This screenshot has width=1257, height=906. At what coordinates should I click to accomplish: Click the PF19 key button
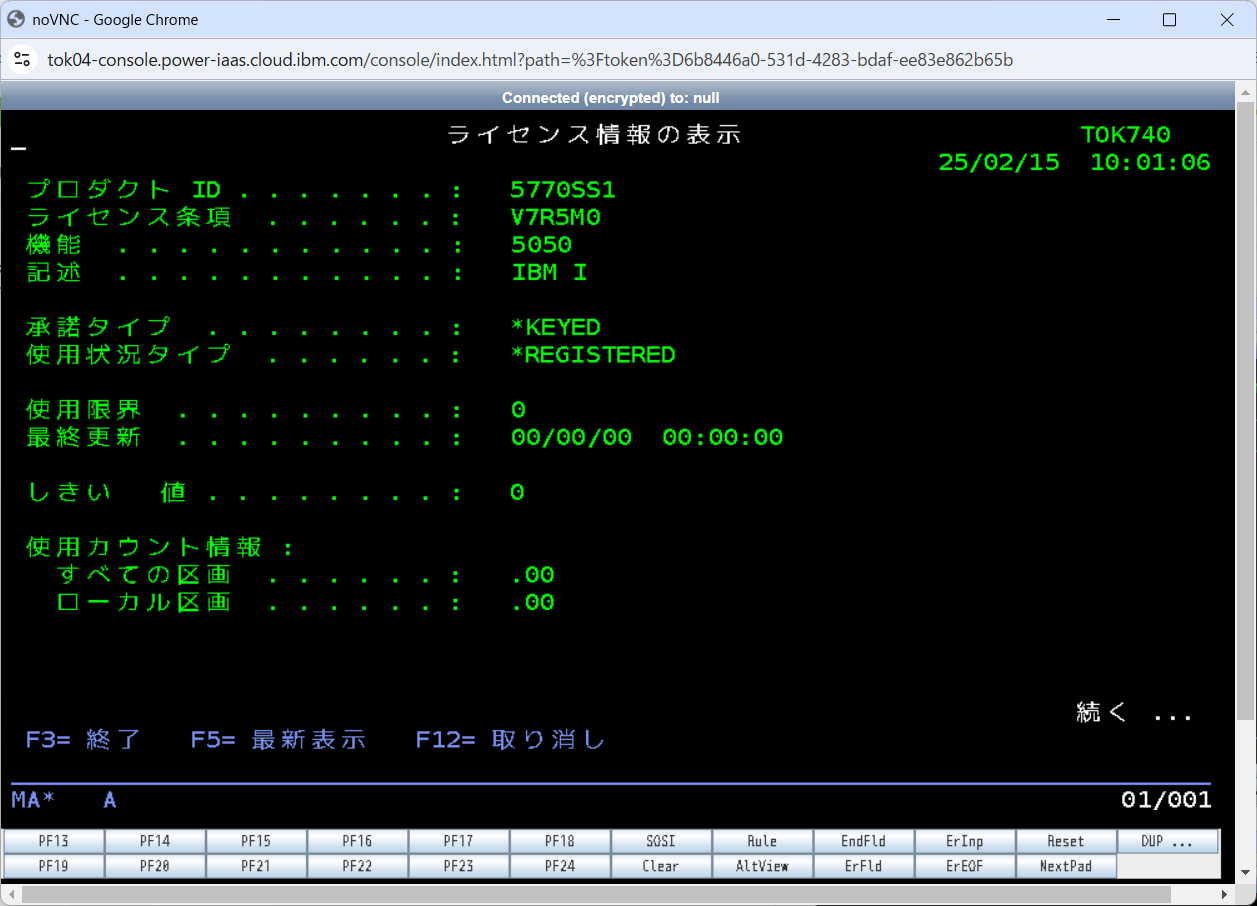coord(54,866)
